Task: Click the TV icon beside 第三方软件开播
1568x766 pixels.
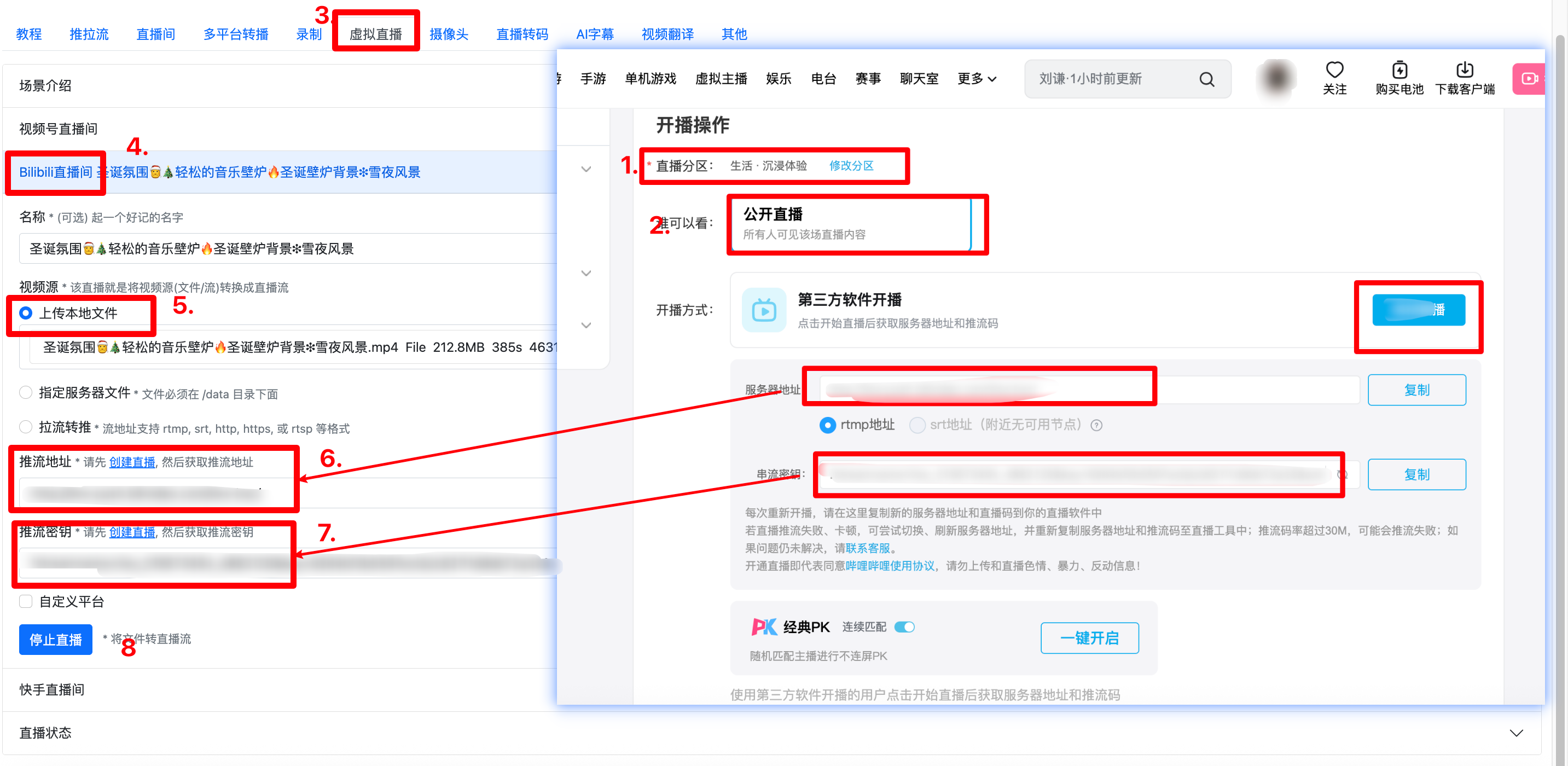Action: point(764,311)
